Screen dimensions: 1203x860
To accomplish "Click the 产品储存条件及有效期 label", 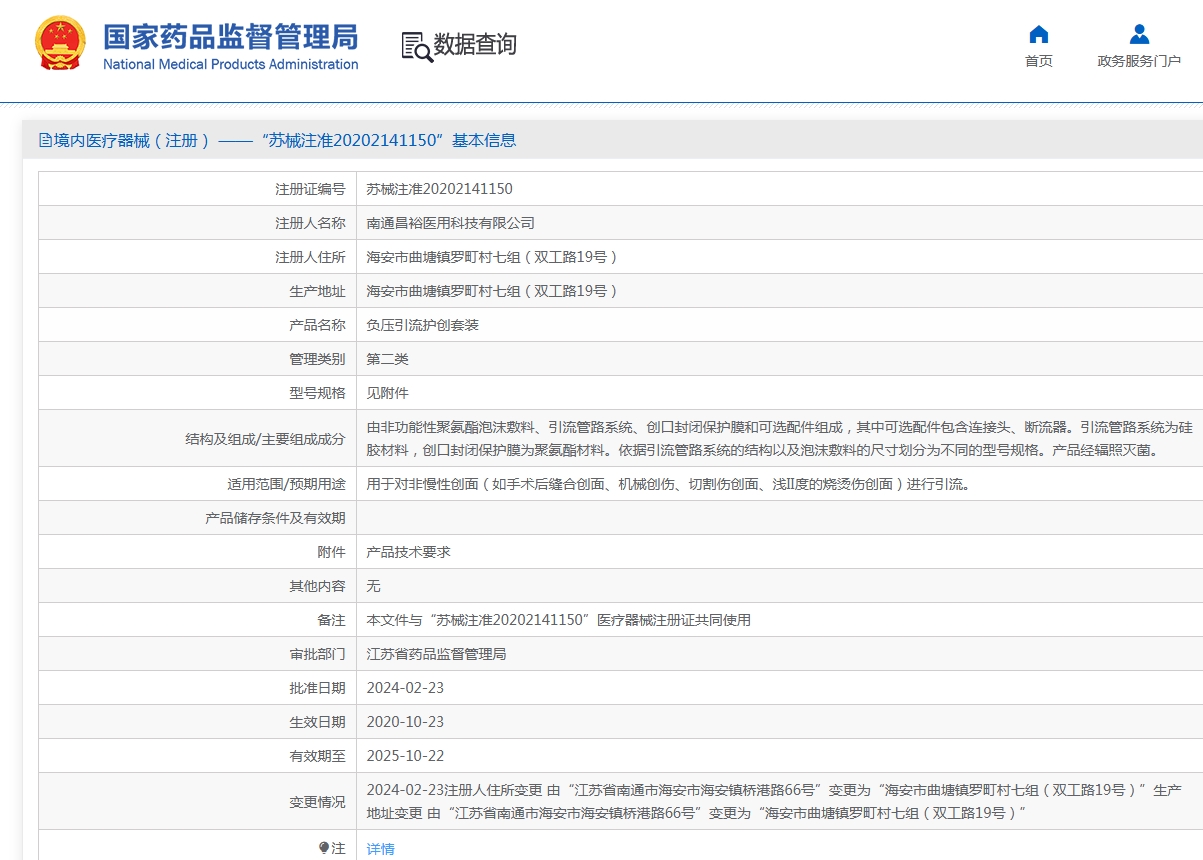I will [275, 518].
